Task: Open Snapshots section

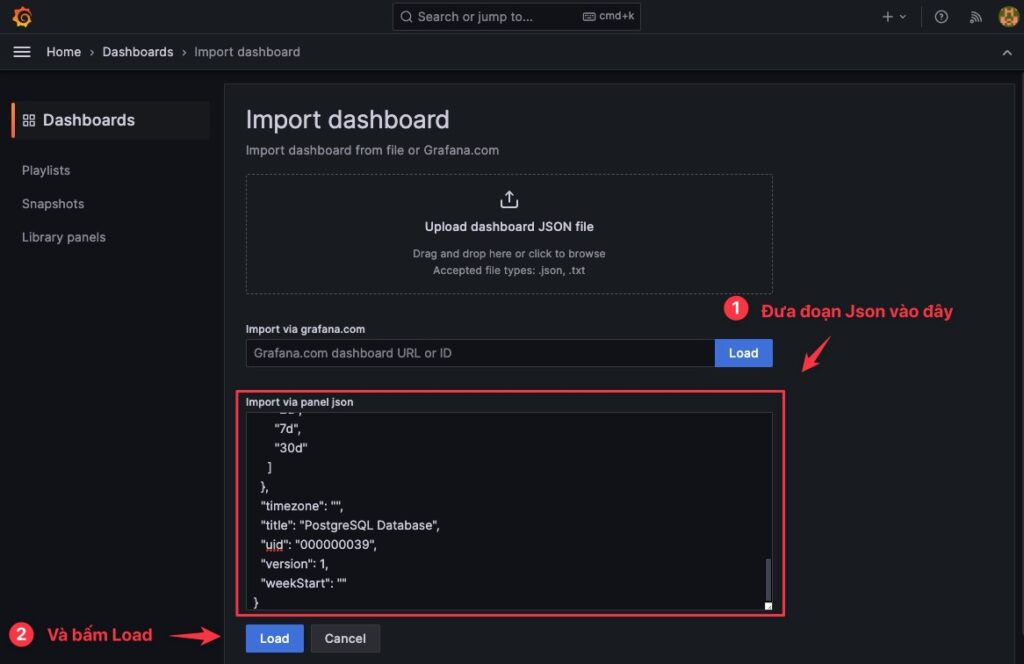Action: click(53, 204)
